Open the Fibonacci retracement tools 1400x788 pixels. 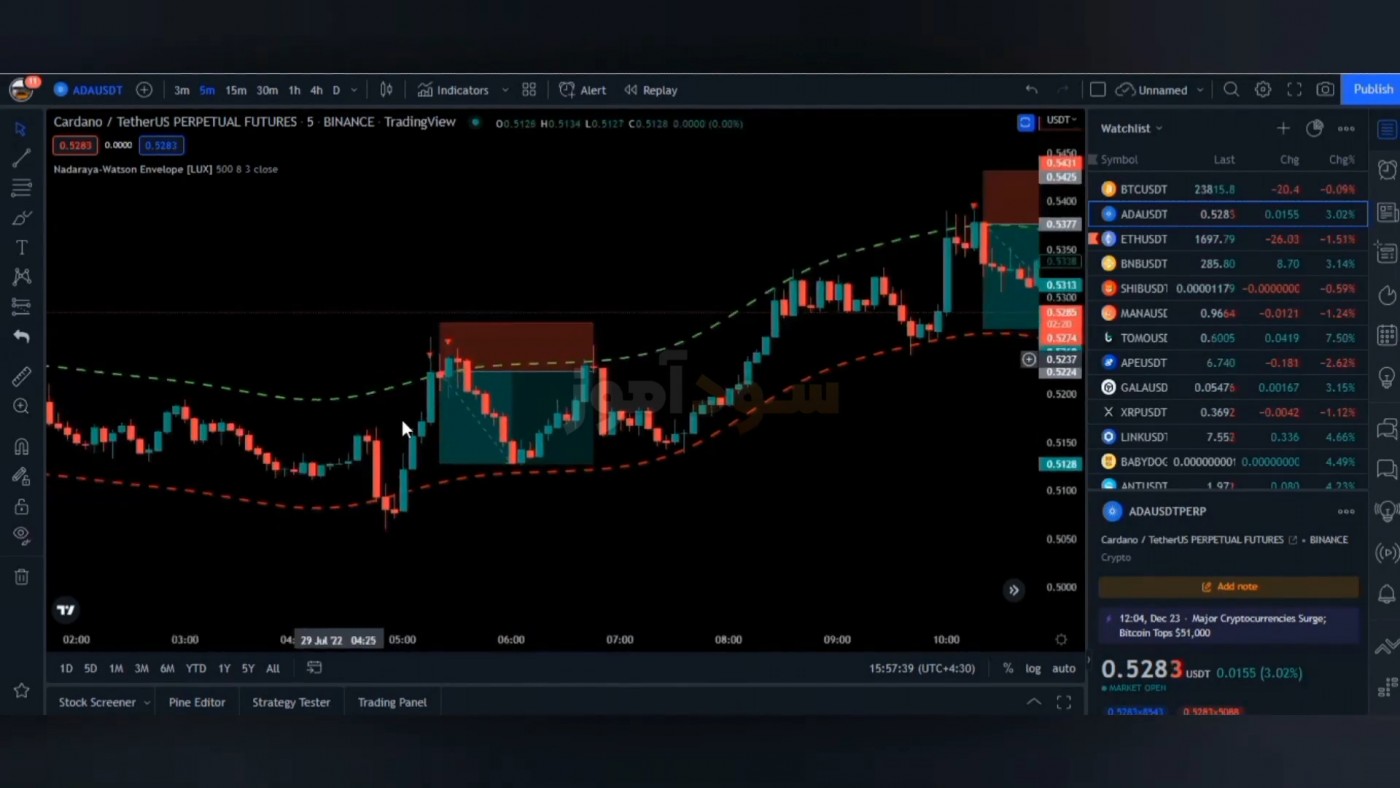(21, 188)
